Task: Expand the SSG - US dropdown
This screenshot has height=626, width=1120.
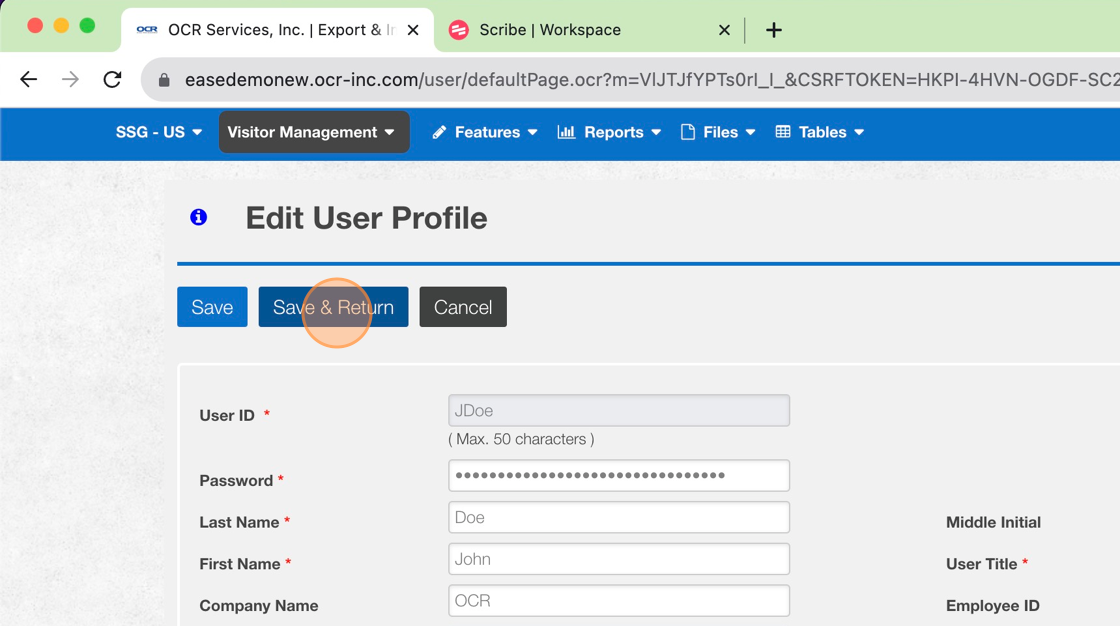Action: point(159,132)
